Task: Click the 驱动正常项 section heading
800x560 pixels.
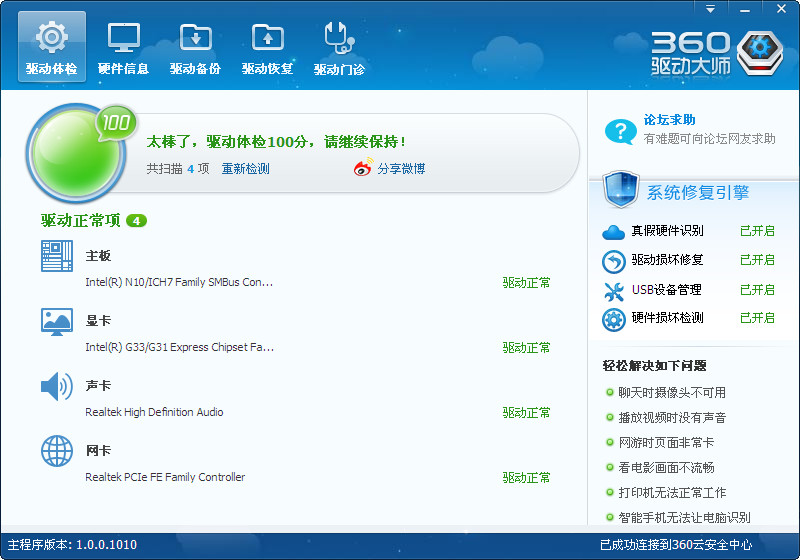Action: point(81,221)
